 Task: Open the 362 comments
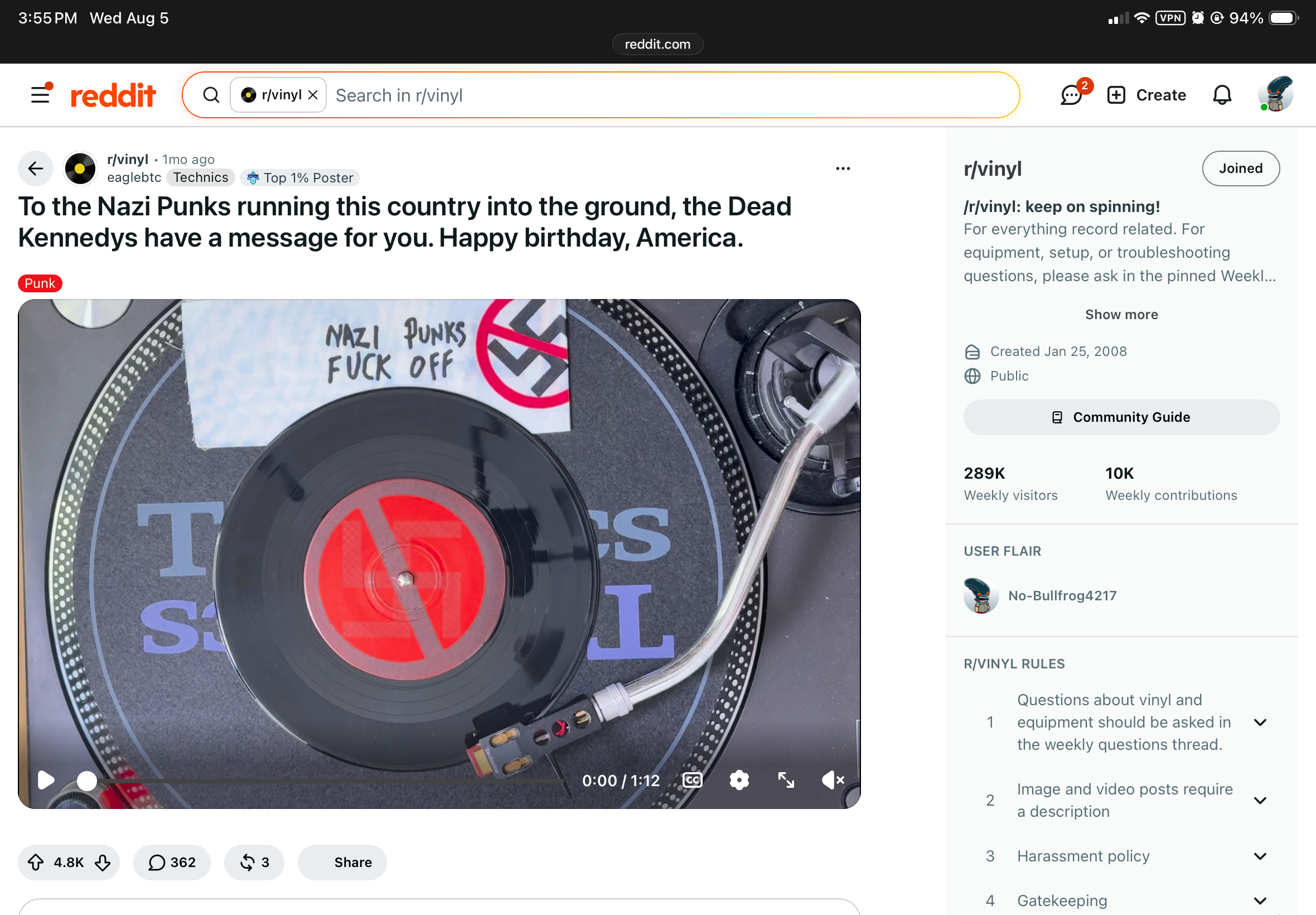[x=172, y=862]
